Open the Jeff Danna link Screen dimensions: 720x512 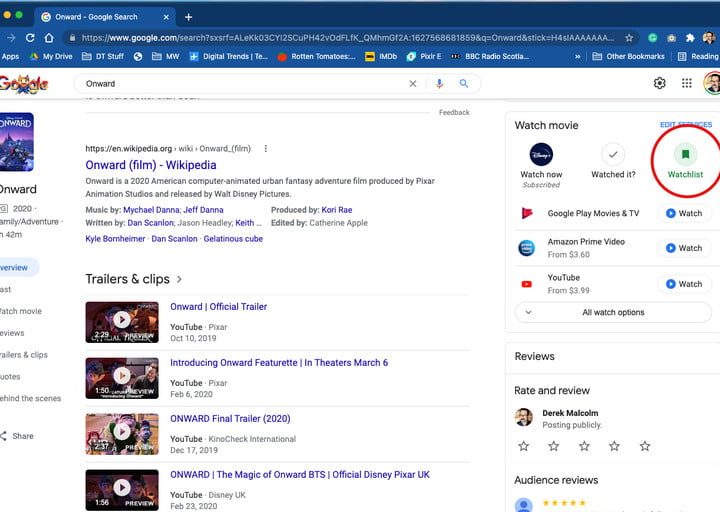(x=203, y=210)
